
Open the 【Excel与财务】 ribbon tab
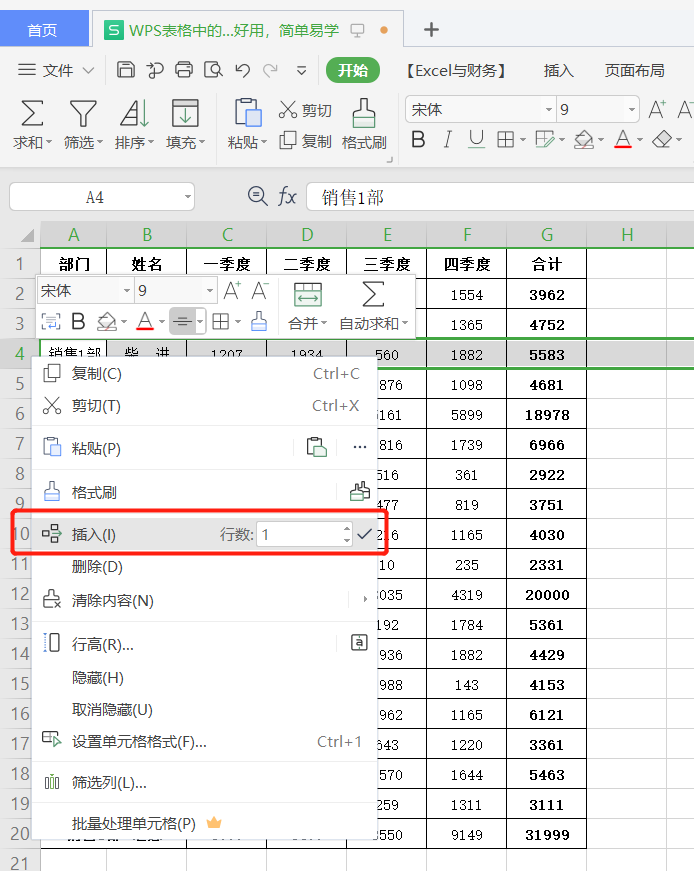455,71
